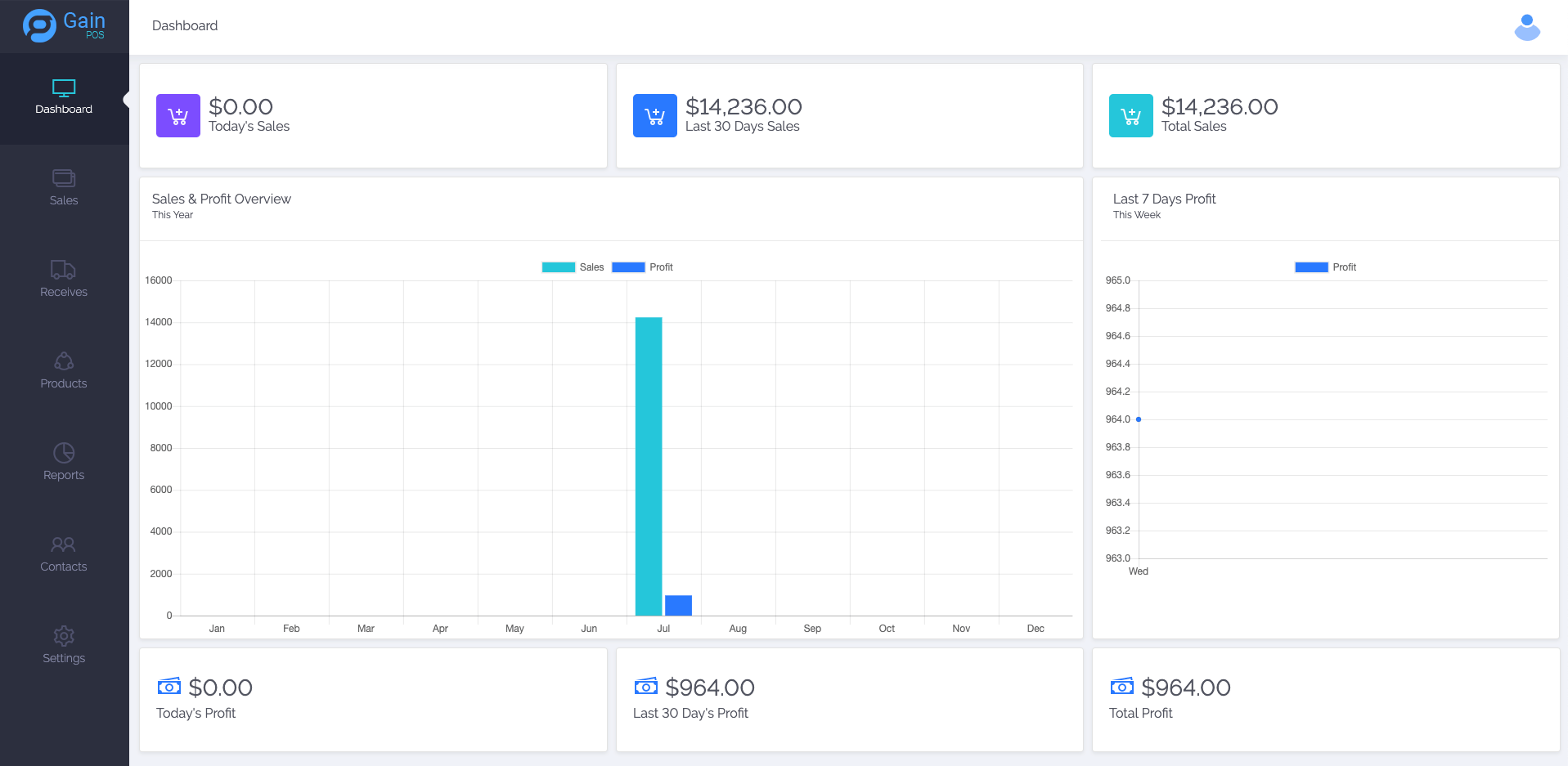Click the purple Today's Sales cart icon
1568x766 pixels.
(178, 115)
